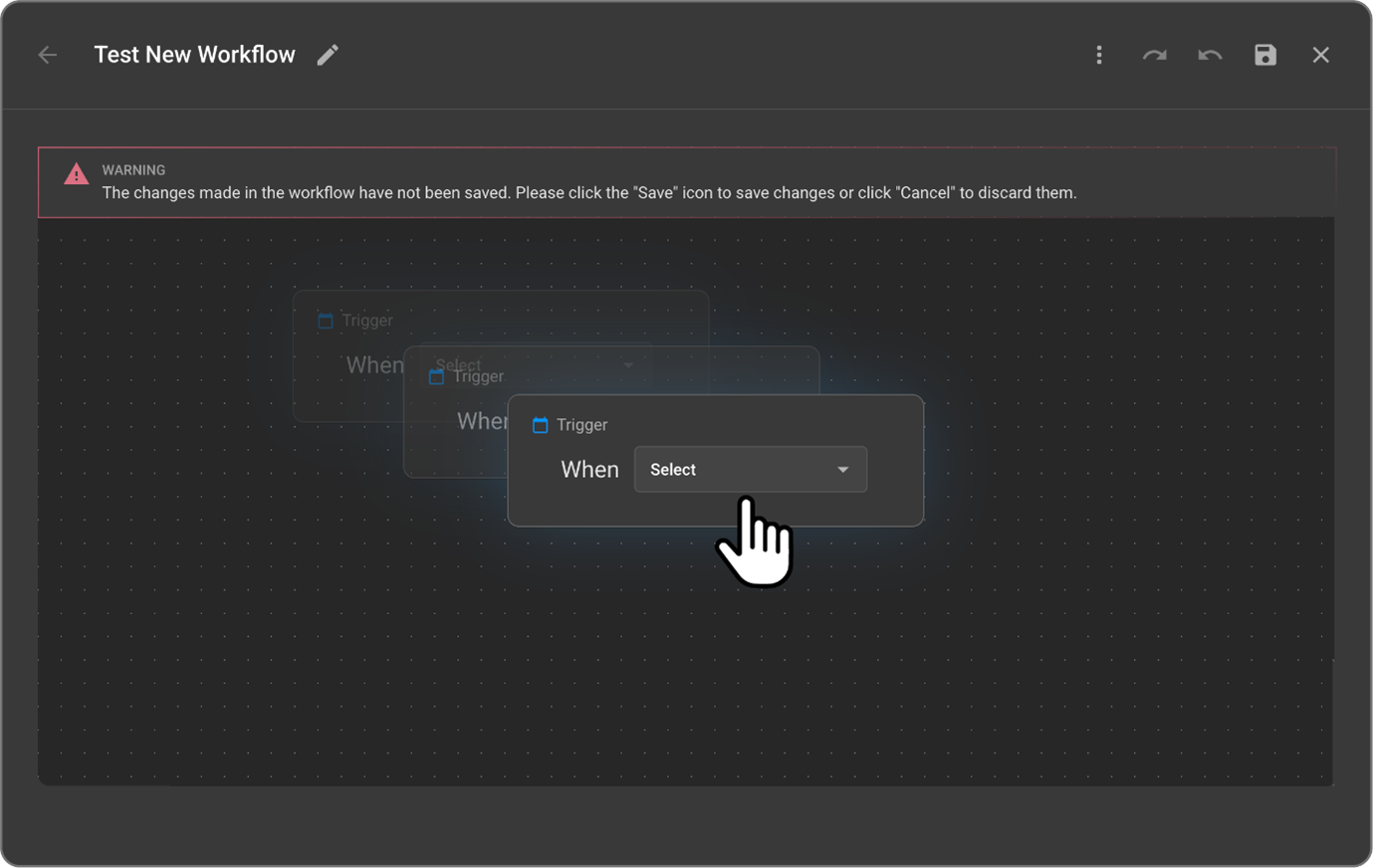Open the three-dot more options menu
The image size is (1373, 868).
(1099, 55)
